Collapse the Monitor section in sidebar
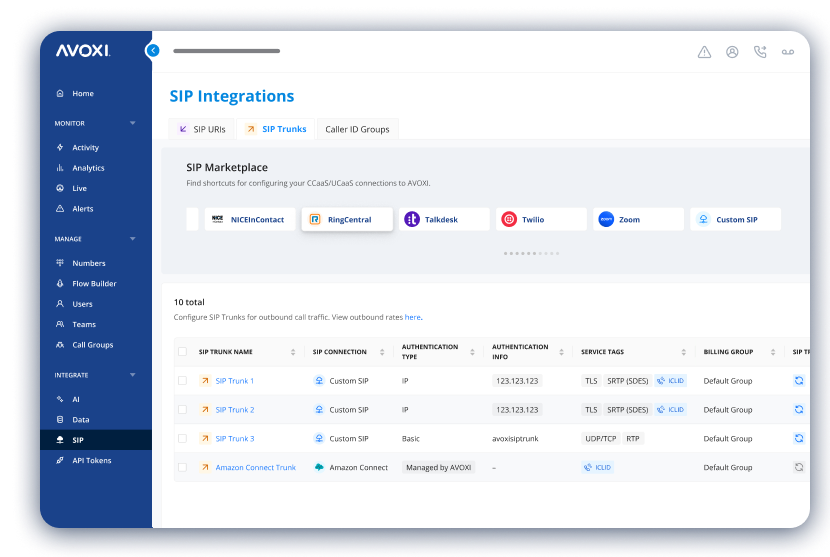The height and width of the screenshot is (557, 830). click(133, 123)
